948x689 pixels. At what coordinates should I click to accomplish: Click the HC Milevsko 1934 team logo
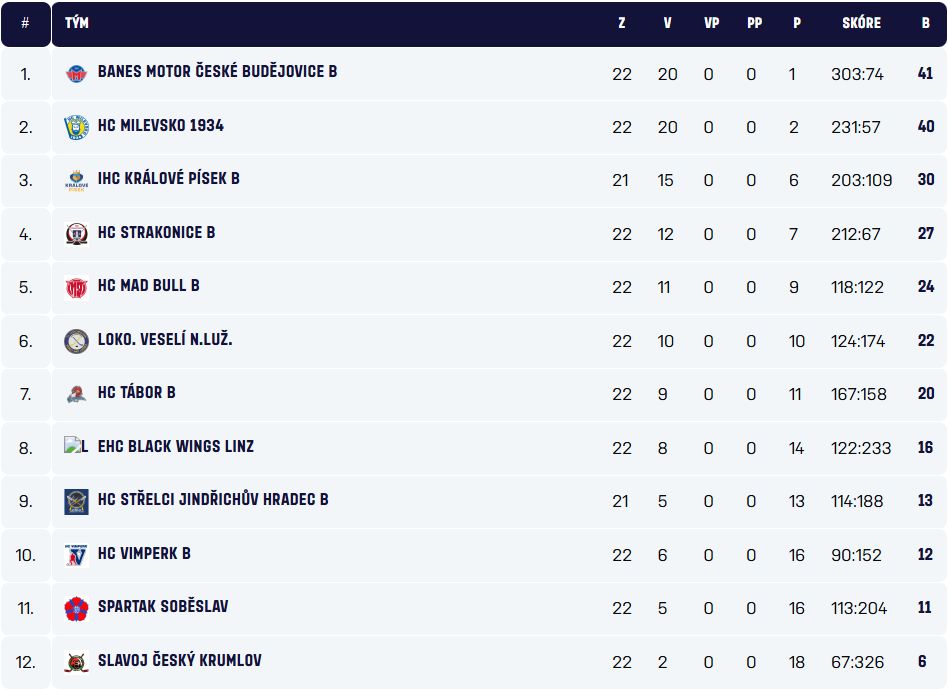click(76, 127)
